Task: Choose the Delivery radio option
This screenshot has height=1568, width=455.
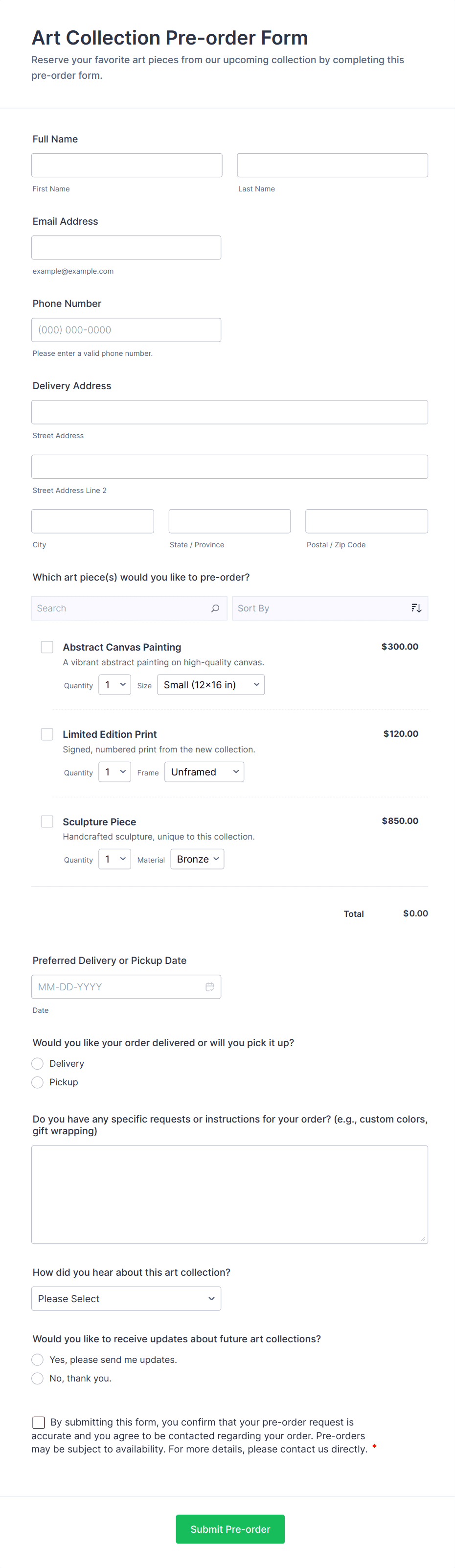Action: (x=38, y=1063)
